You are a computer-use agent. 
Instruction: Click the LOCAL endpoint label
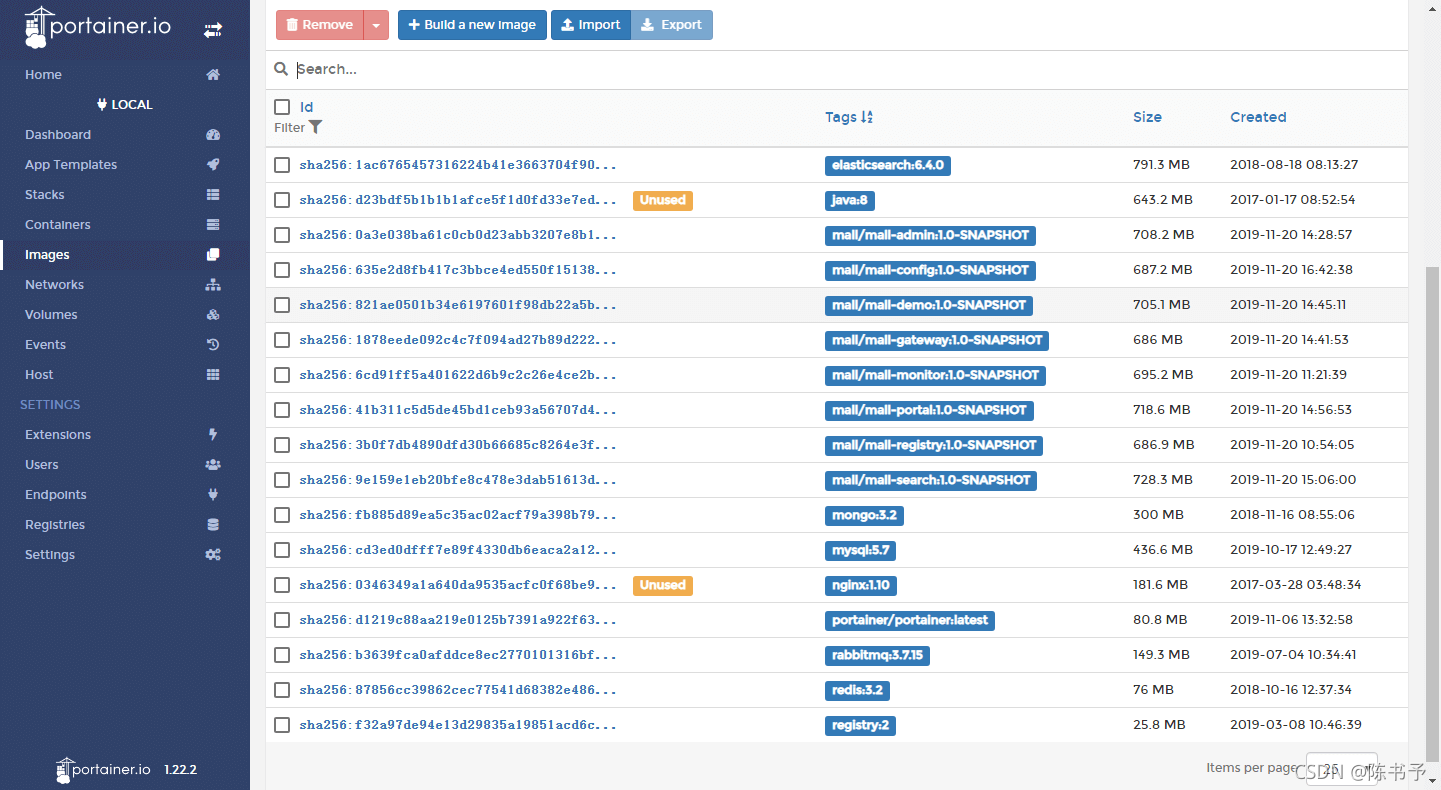pyautogui.click(x=125, y=105)
